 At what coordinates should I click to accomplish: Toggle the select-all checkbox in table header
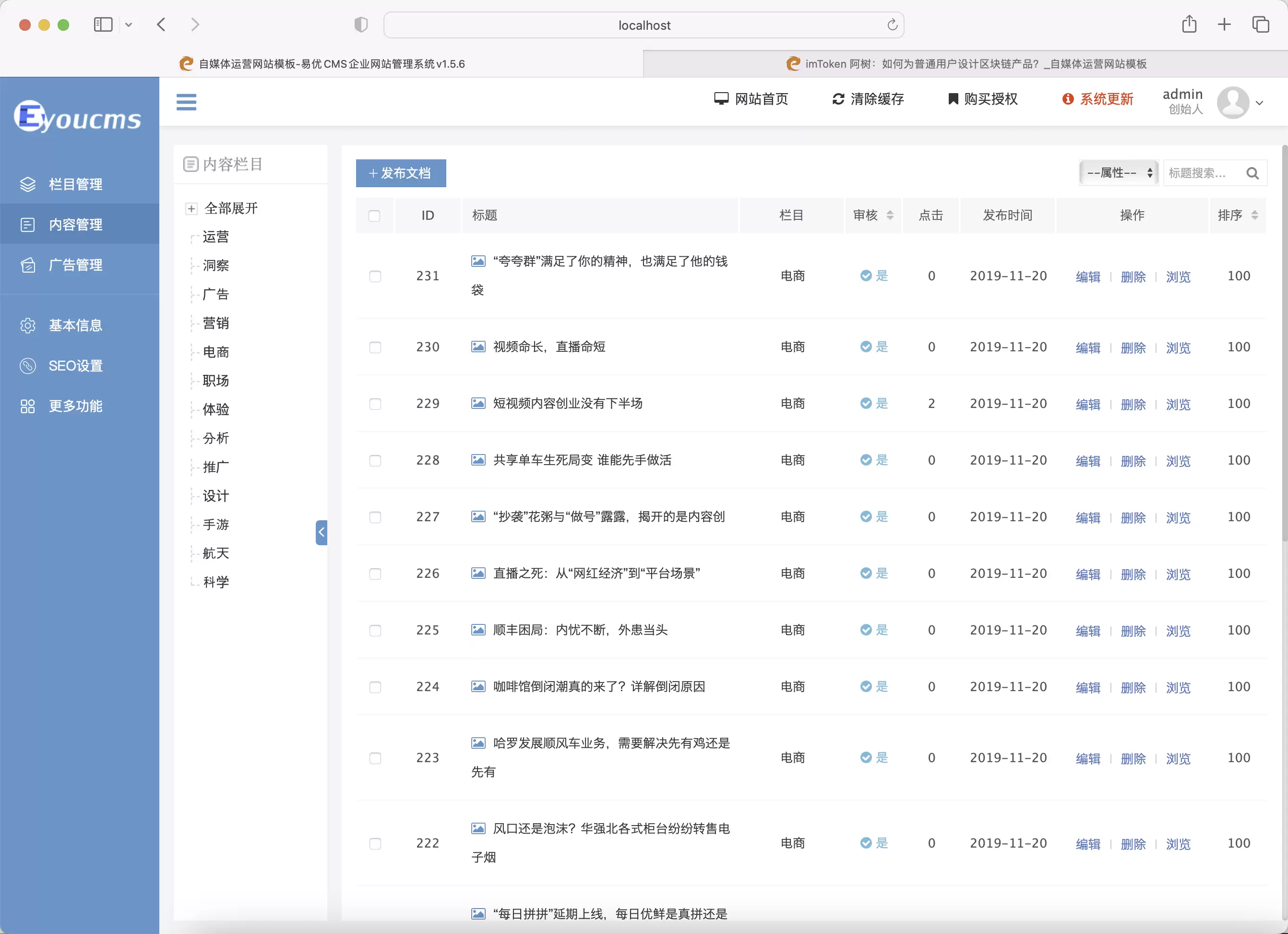[374, 216]
